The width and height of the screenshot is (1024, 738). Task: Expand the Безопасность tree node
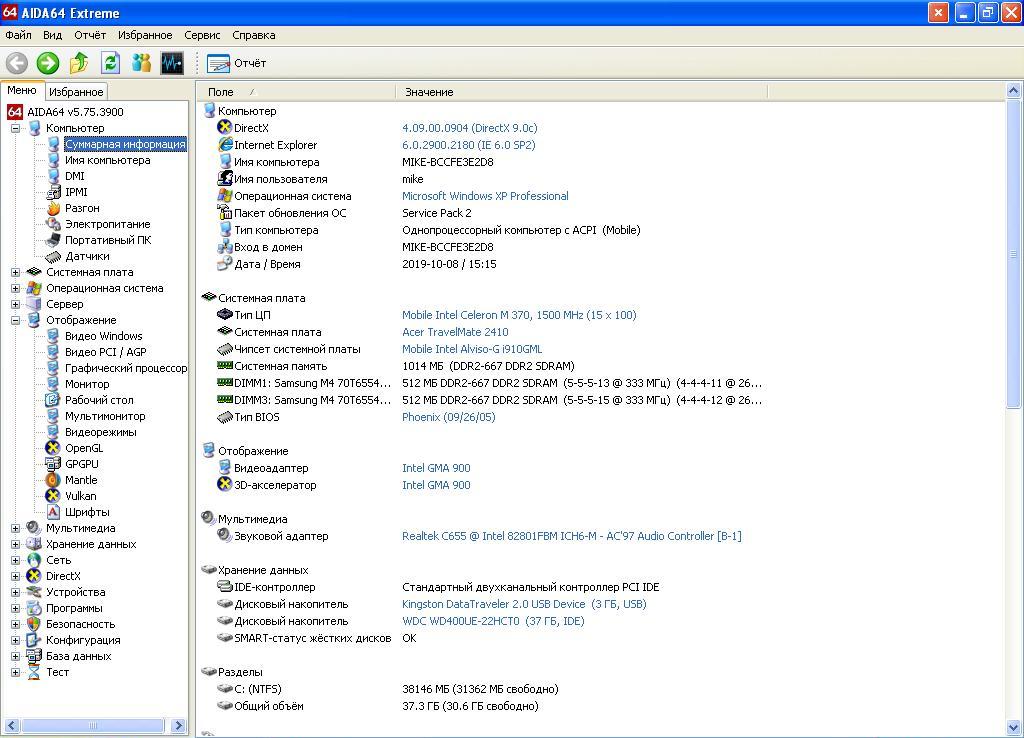coord(15,624)
